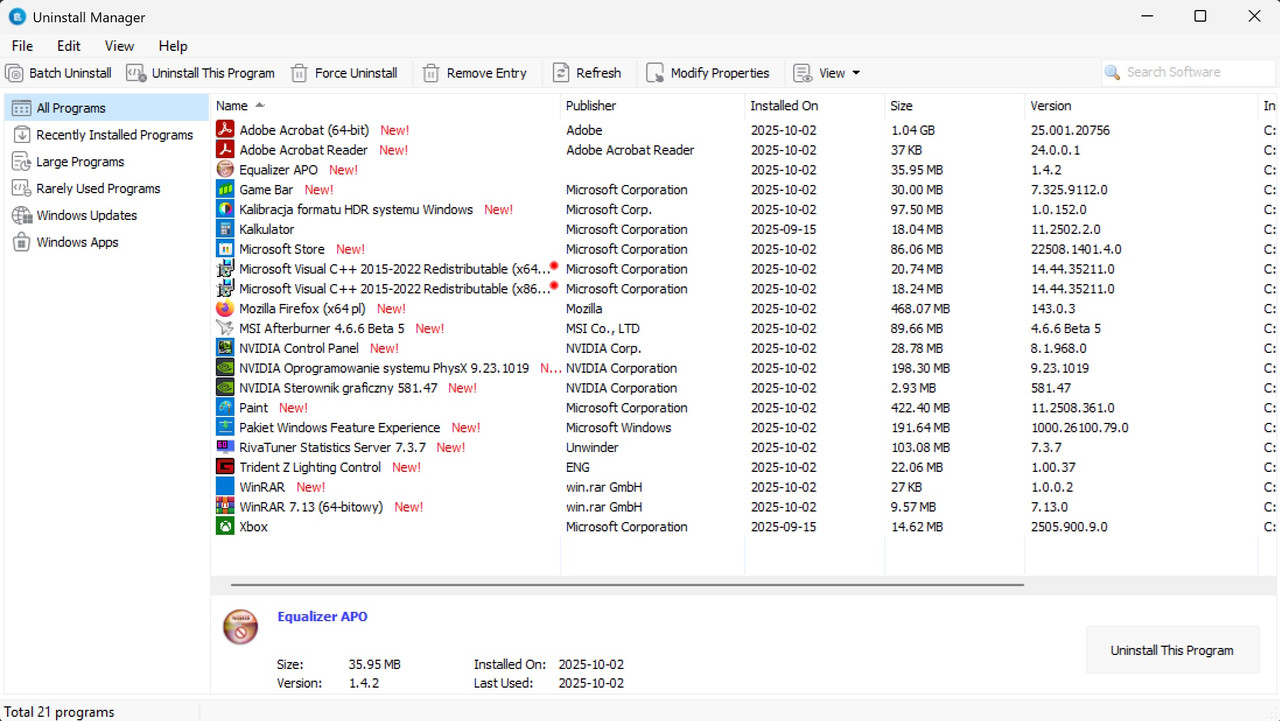
Task: Open the View menu in the menu bar
Action: 119,46
